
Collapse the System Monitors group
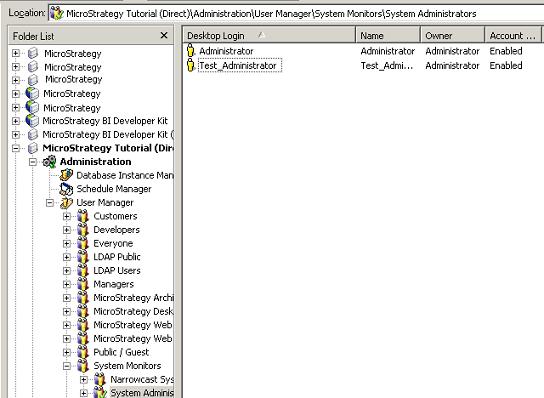pyautogui.click(x=67, y=366)
